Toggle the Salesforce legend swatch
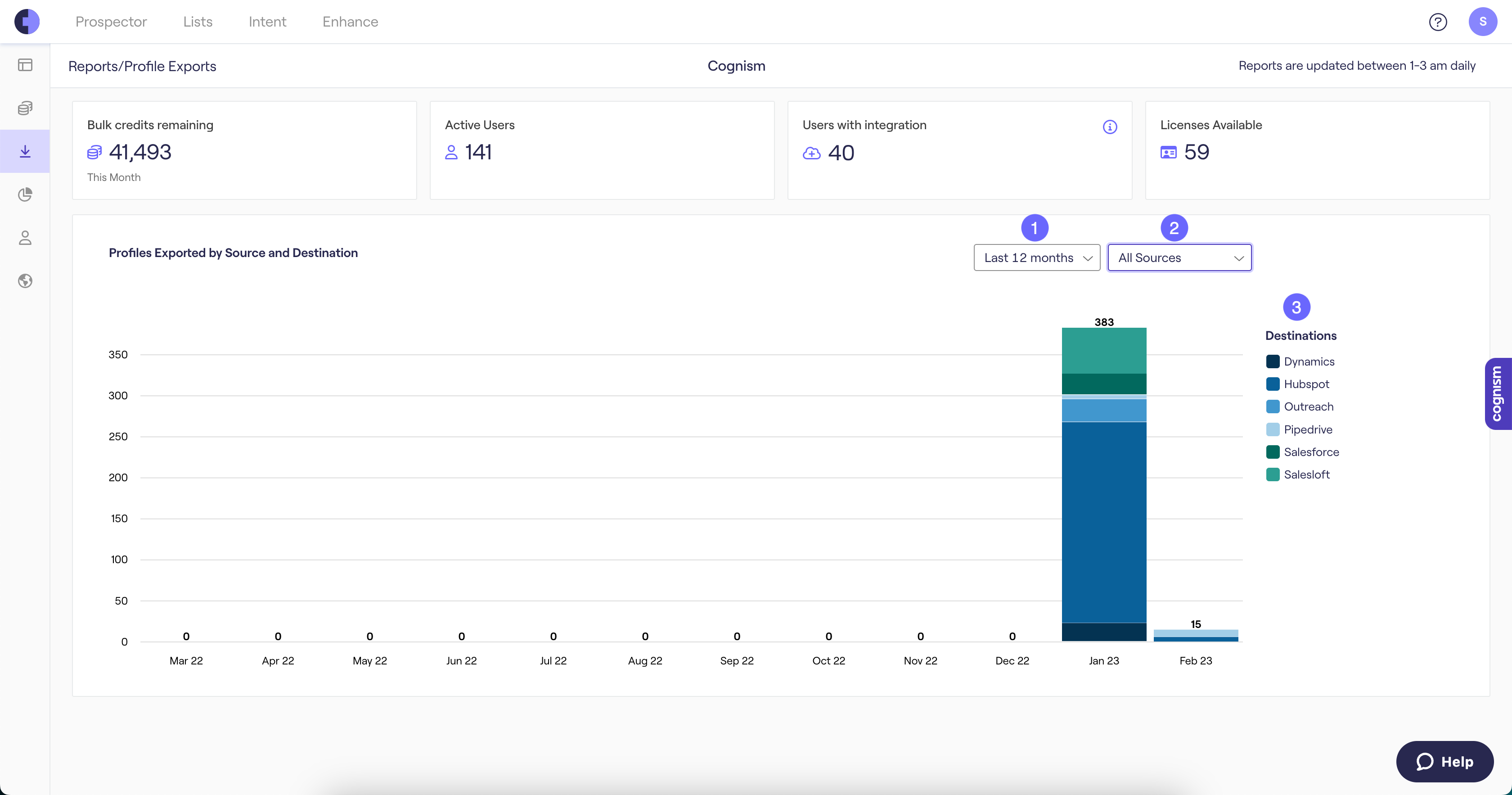1512x795 pixels. (1273, 452)
